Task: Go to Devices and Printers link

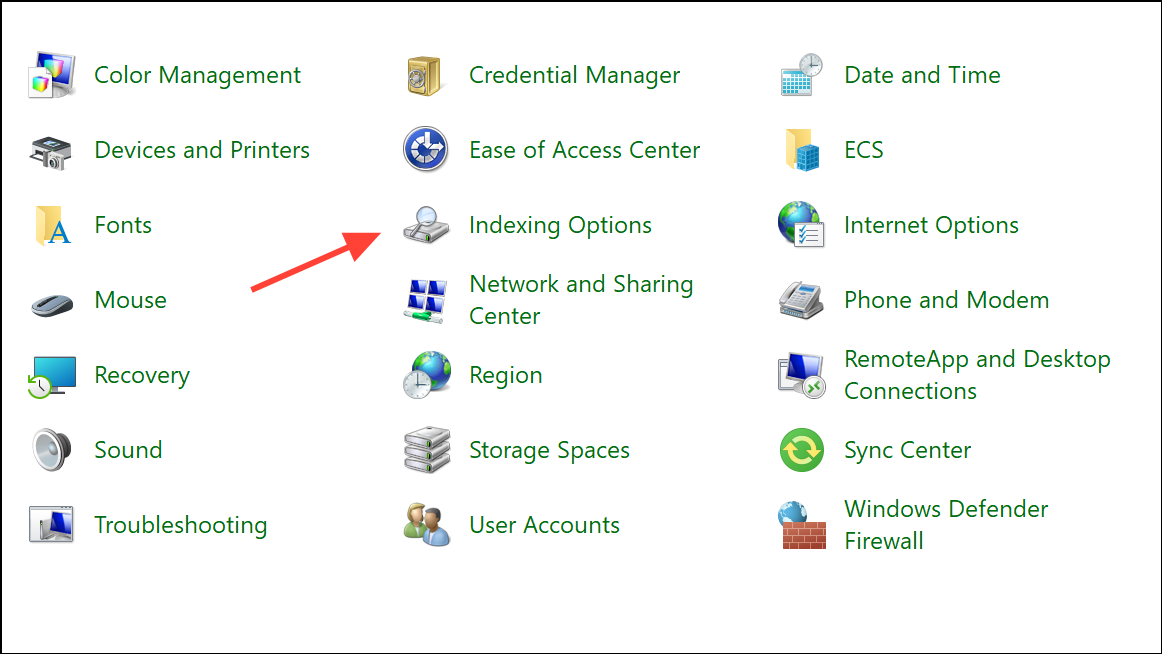Action: click(202, 150)
